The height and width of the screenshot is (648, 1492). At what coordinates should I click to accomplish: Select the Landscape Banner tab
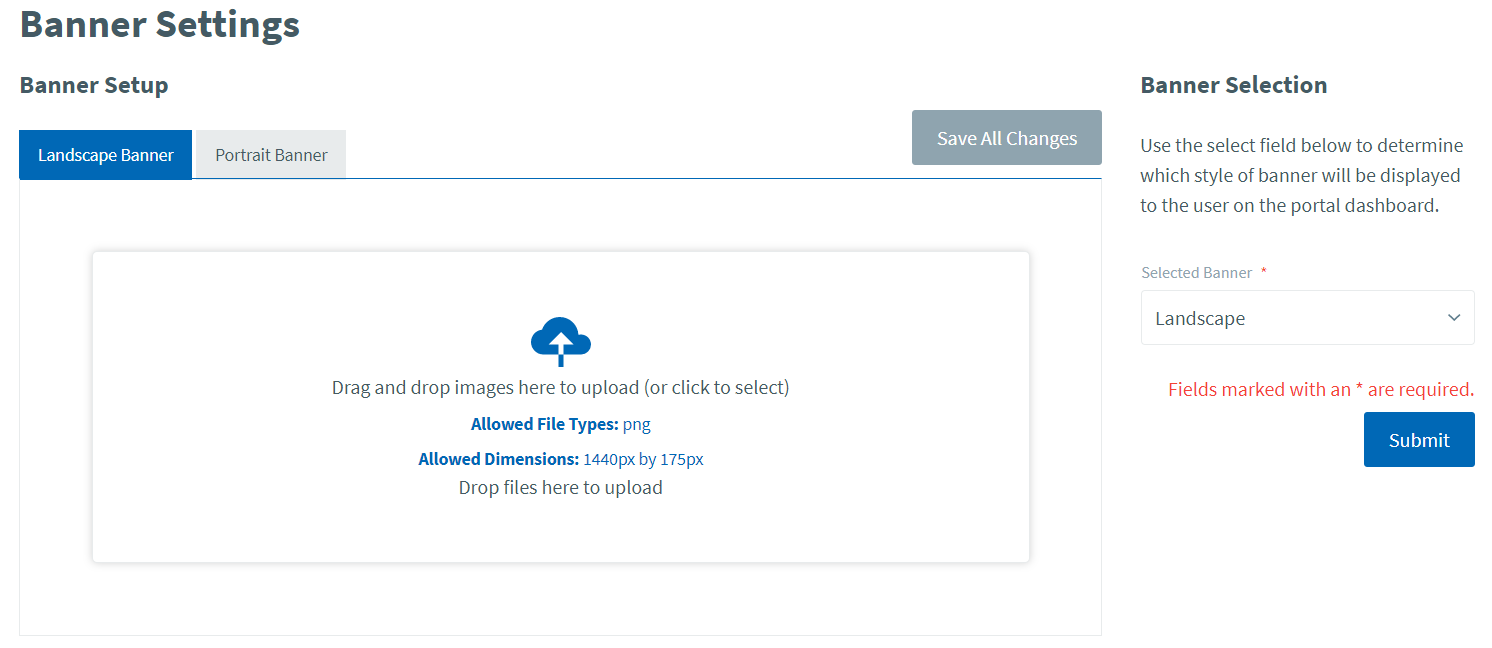(106, 155)
